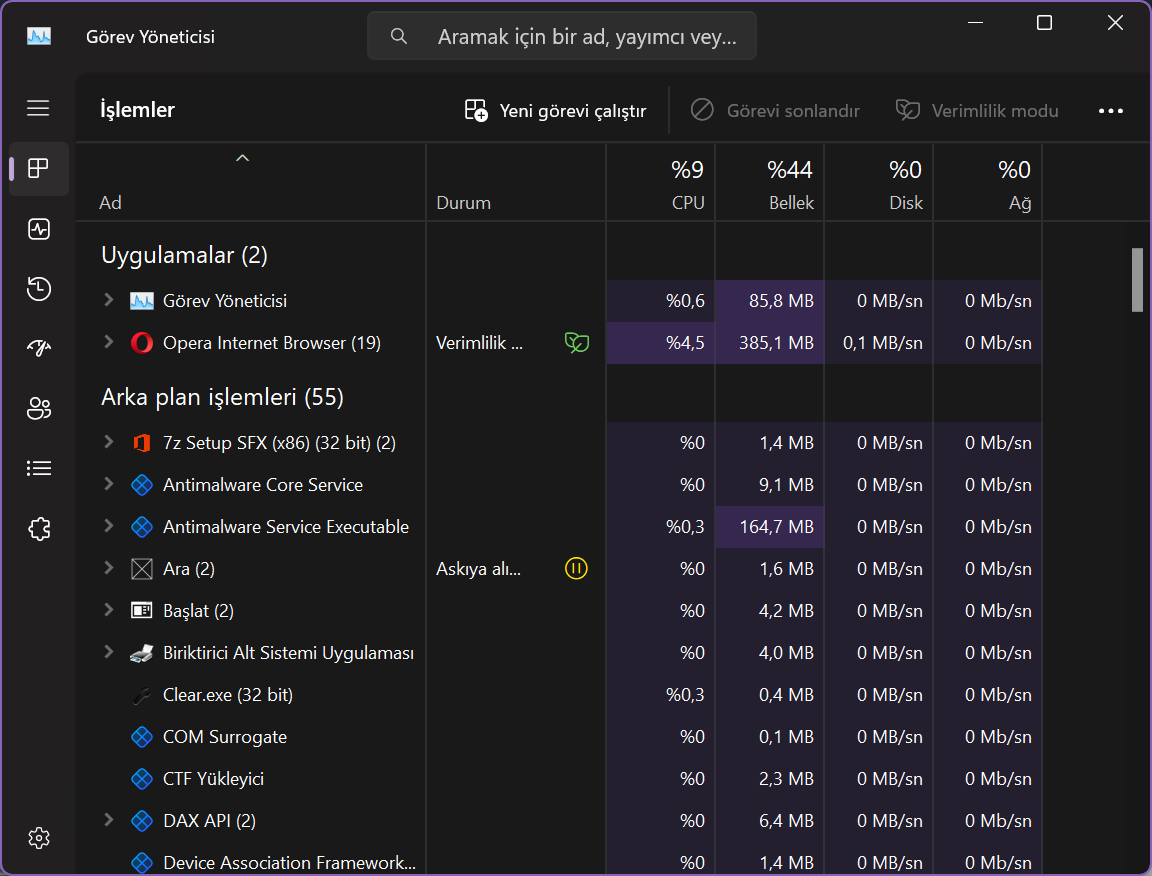
Task: Open the hamburger navigation menu
Action: point(38,109)
